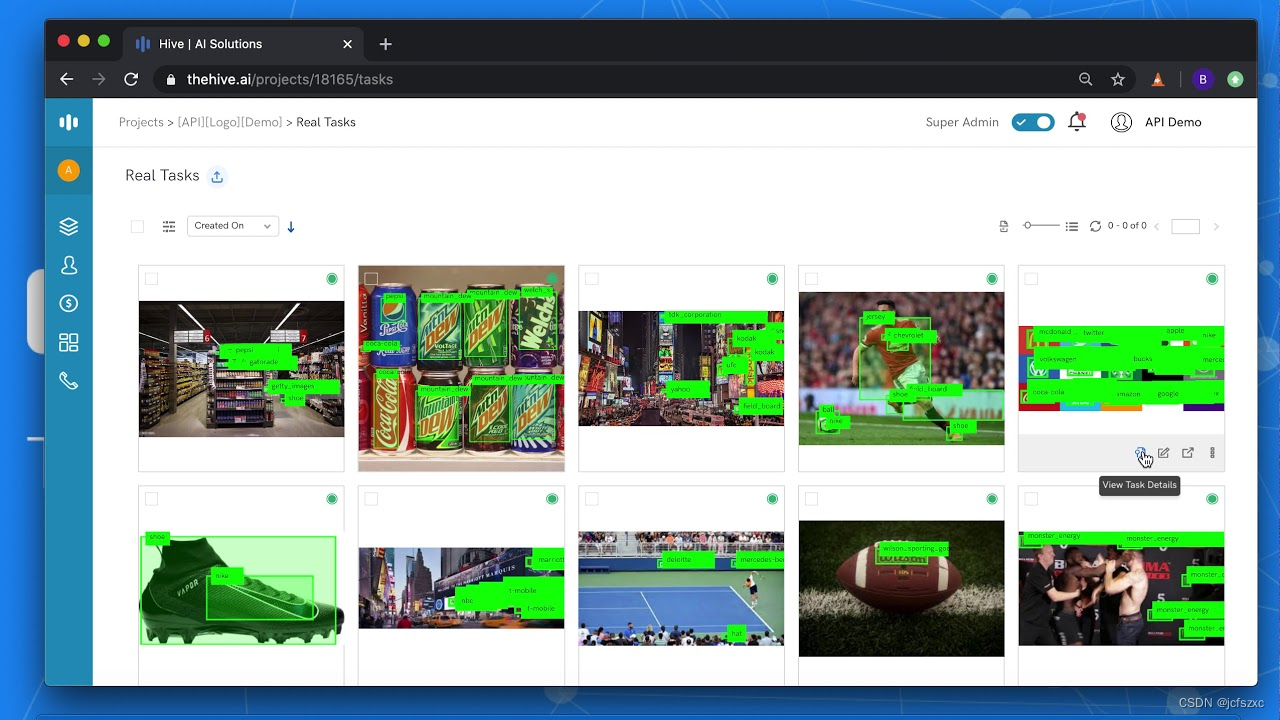Click the page number input box
Screen dimensions: 1280x720
(x=1185, y=227)
